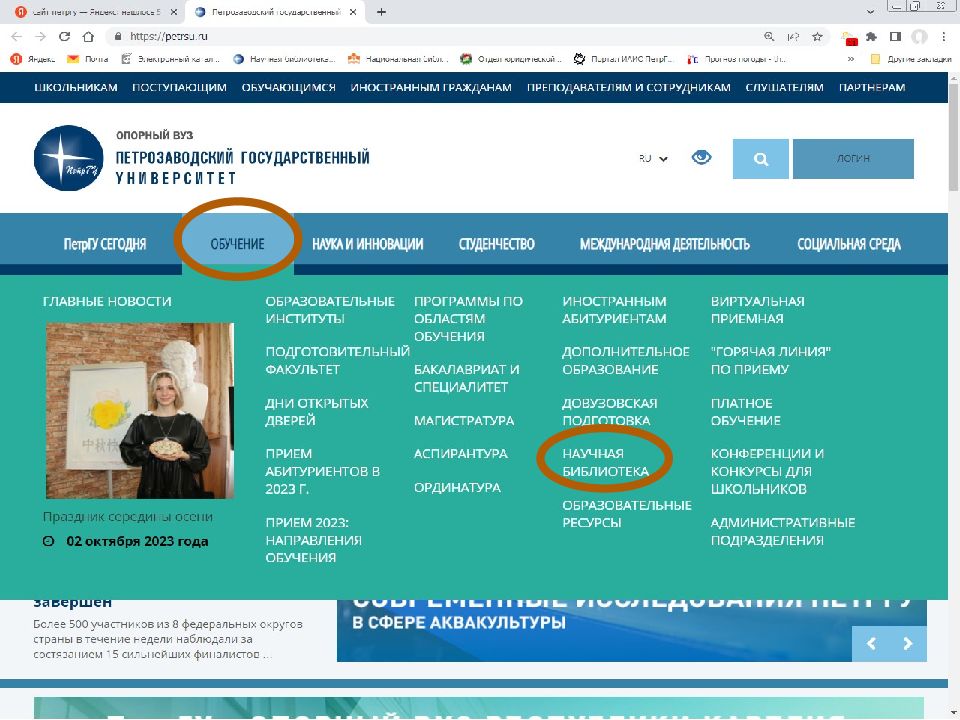
Task: Click the browser reload page icon
Action: pos(65,36)
